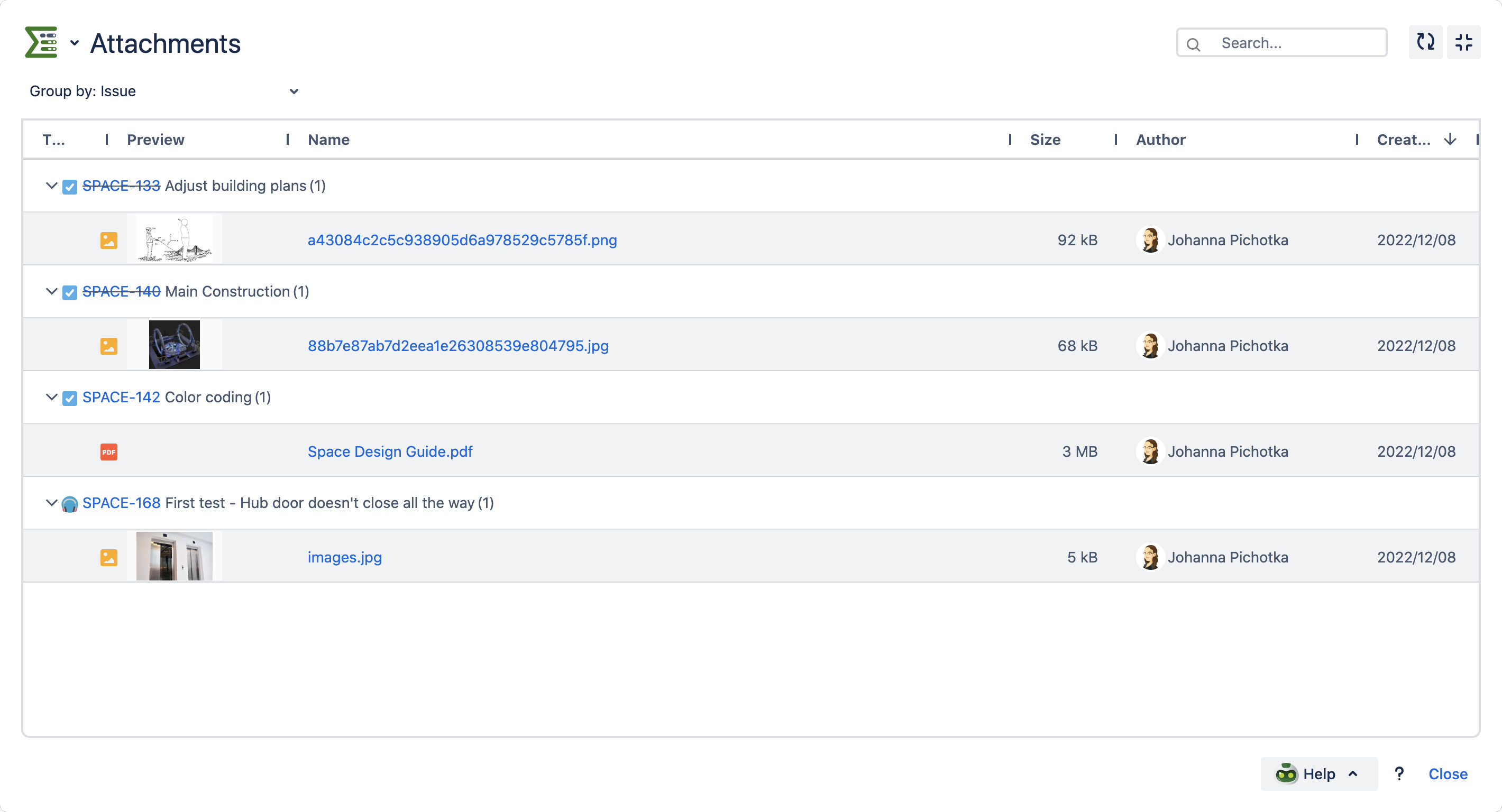This screenshot has height=812, width=1502.
Task: Click the collapse view icon top right
Action: (1464, 42)
